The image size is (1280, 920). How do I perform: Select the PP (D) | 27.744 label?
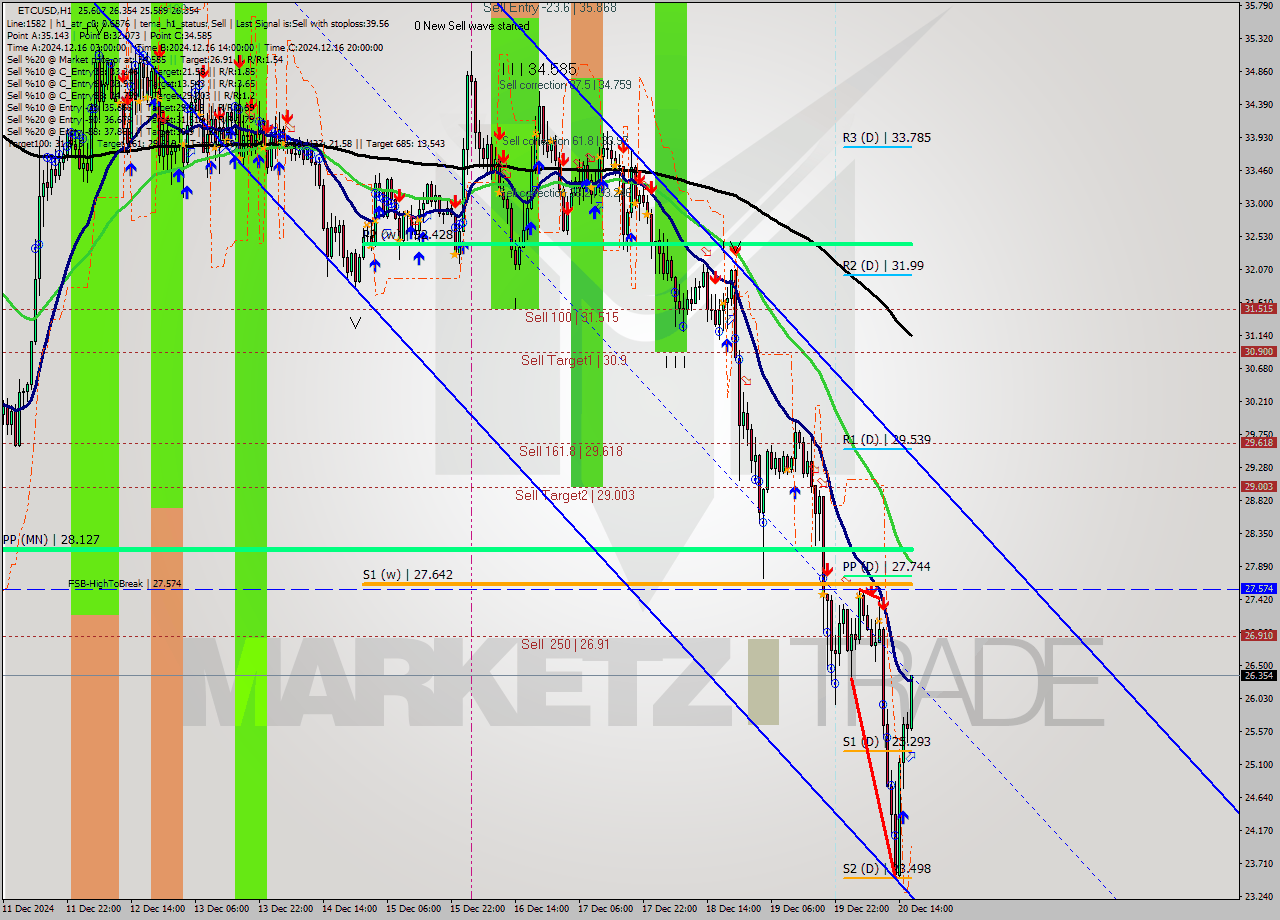886,566
